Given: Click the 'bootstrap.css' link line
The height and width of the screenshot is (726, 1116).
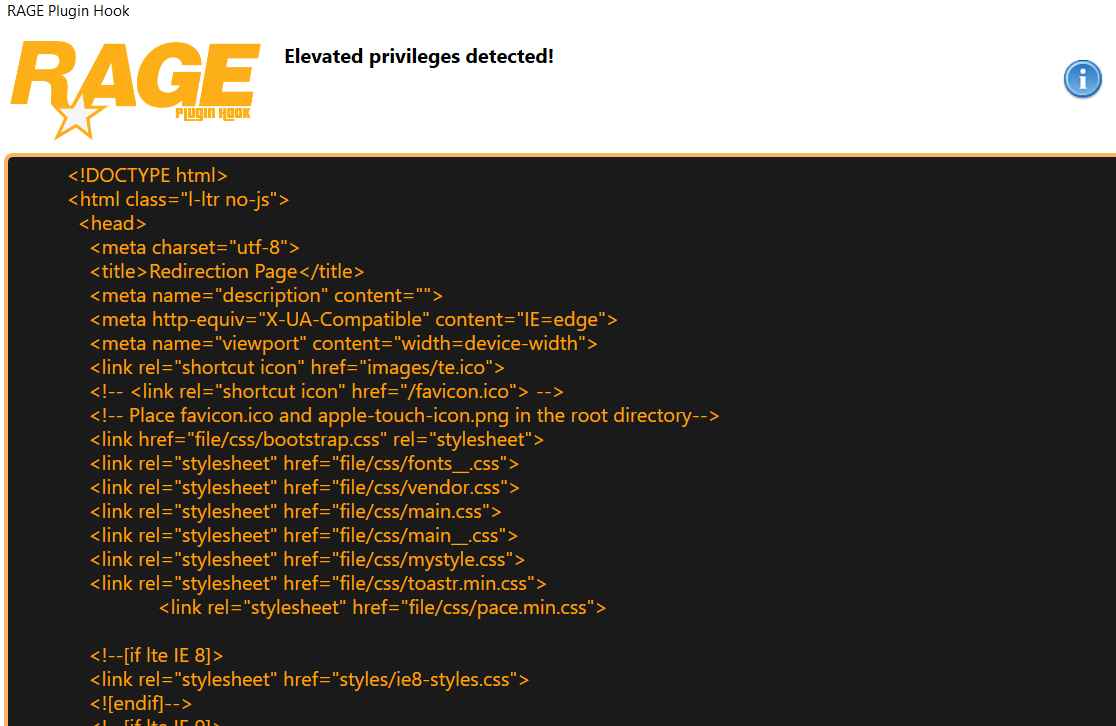Looking at the screenshot, I should pyautogui.click(x=317, y=440).
